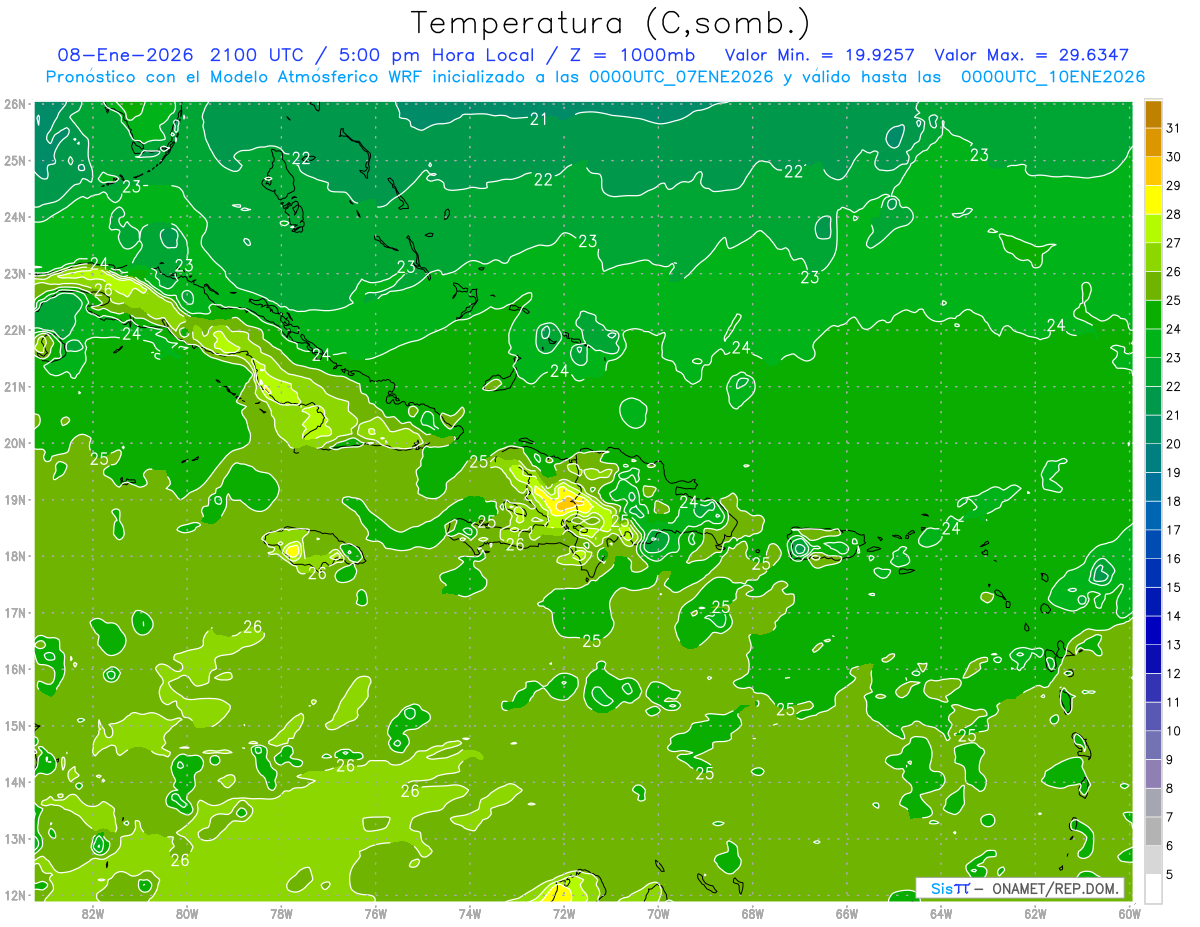
Task: Select the "0000UTC_10ENE2026" valid-until time text
Action: (x=1053, y=77)
